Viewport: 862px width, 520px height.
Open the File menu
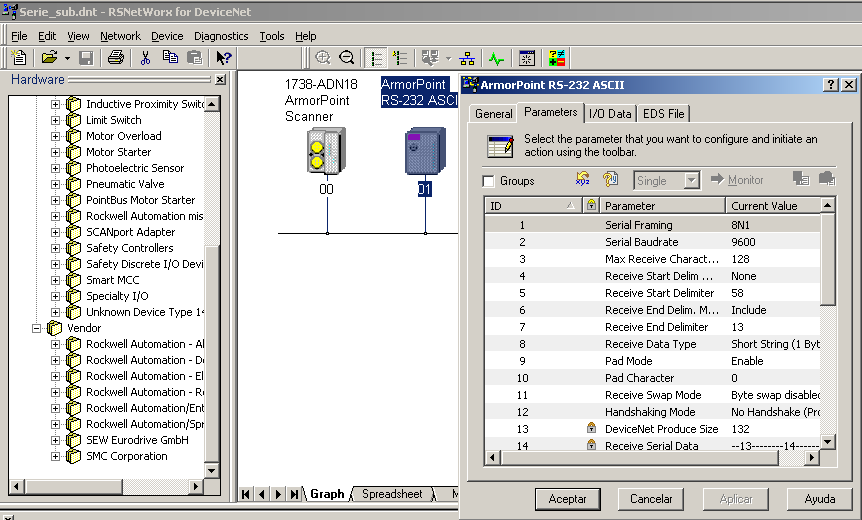[19, 36]
